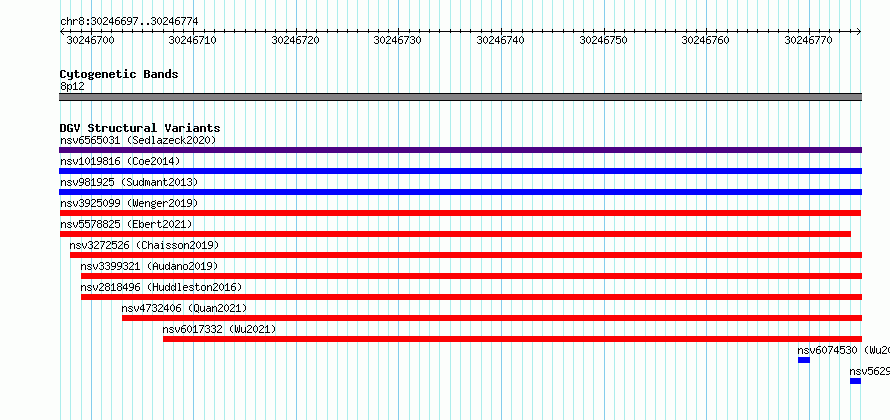Open the nsv3925099 (Wenger2019) label
Viewport: 890px width, 420px height.
(x=129, y=203)
